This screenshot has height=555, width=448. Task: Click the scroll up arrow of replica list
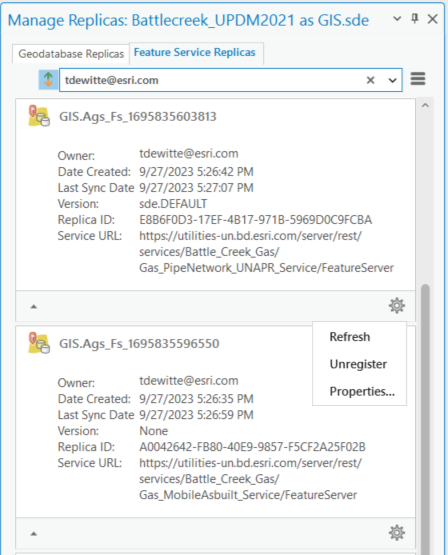click(425, 105)
